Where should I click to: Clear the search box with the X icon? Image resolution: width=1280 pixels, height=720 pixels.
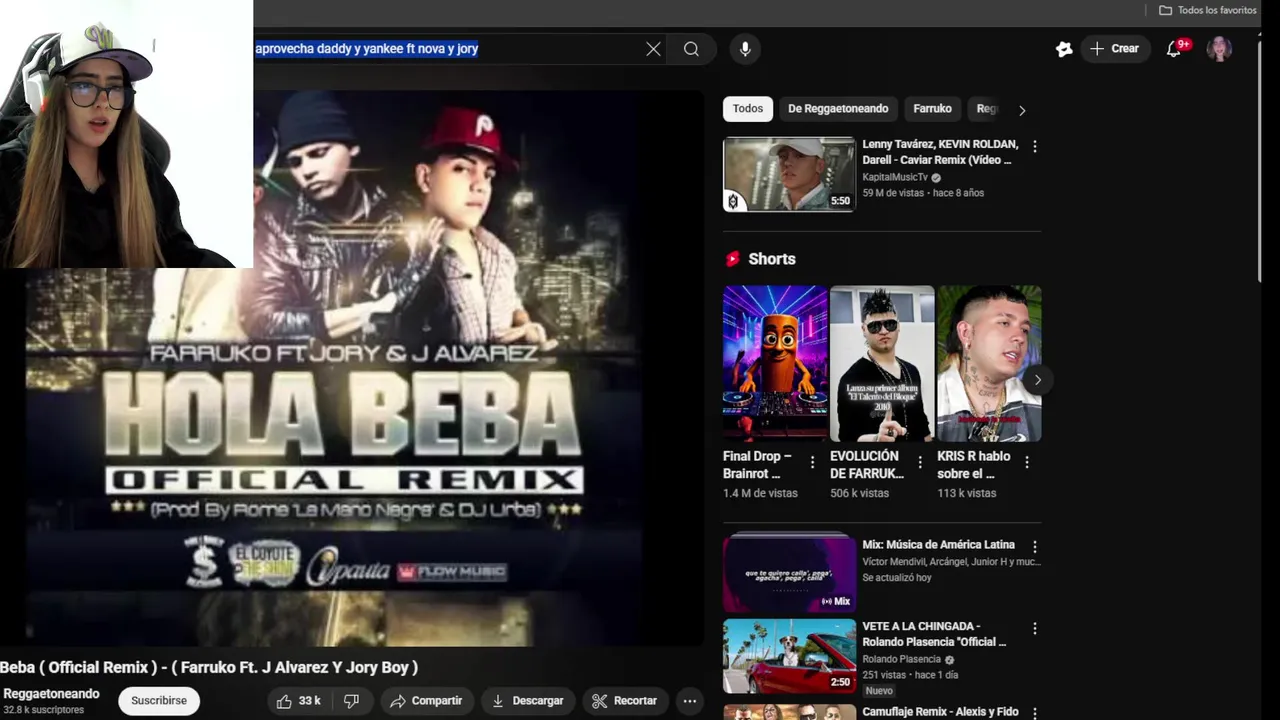point(653,49)
